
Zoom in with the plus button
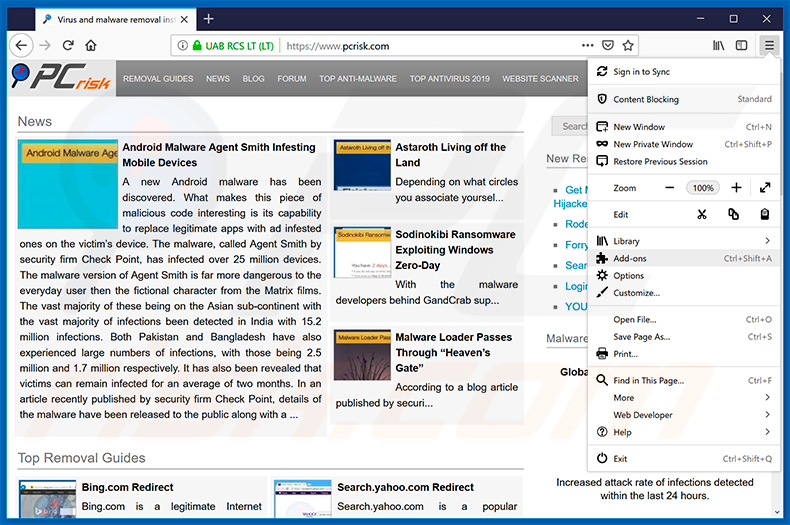(736, 188)
